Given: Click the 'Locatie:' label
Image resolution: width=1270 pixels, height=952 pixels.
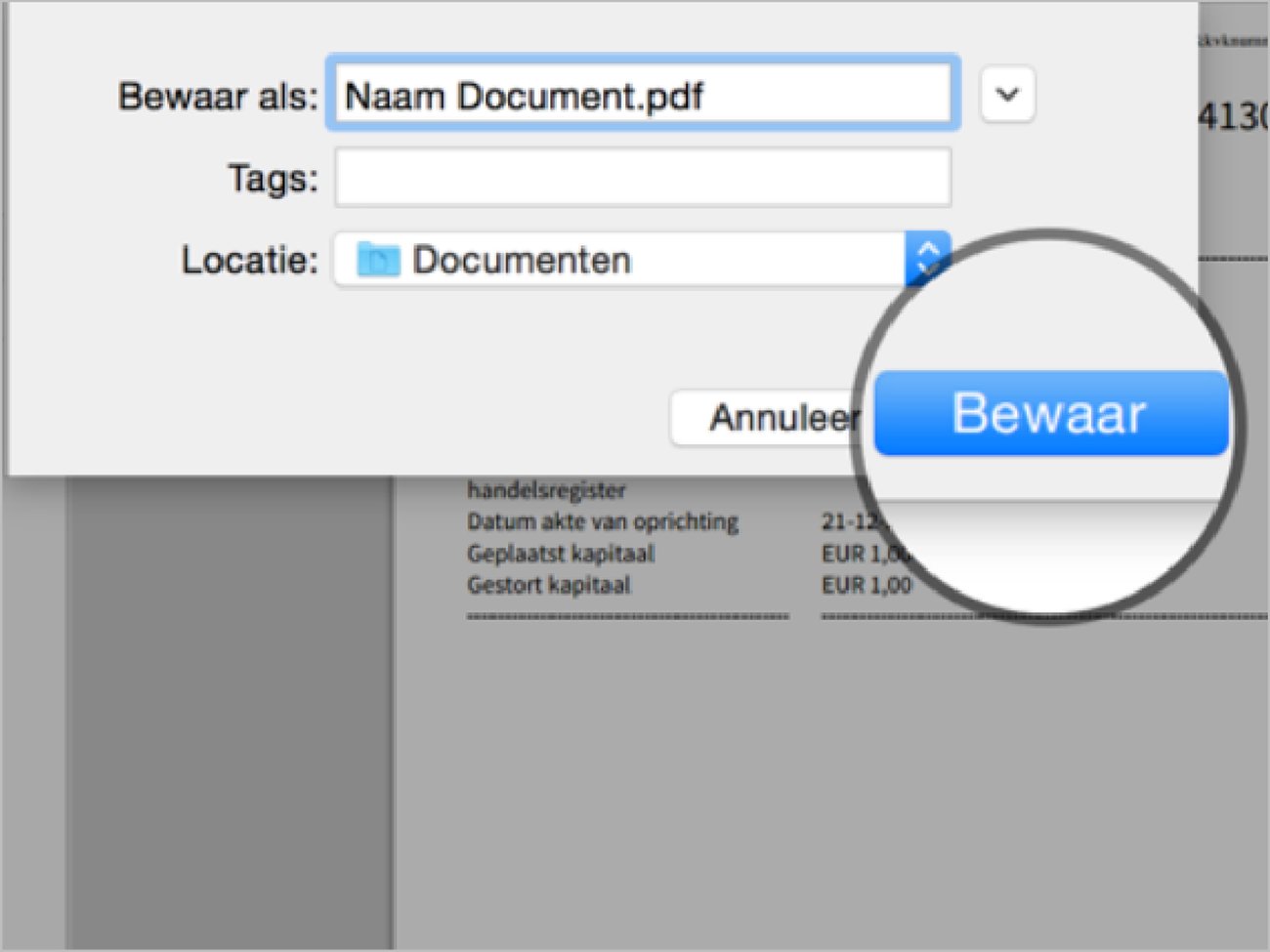Looking at the screenshot, I should tap(249, 261).
